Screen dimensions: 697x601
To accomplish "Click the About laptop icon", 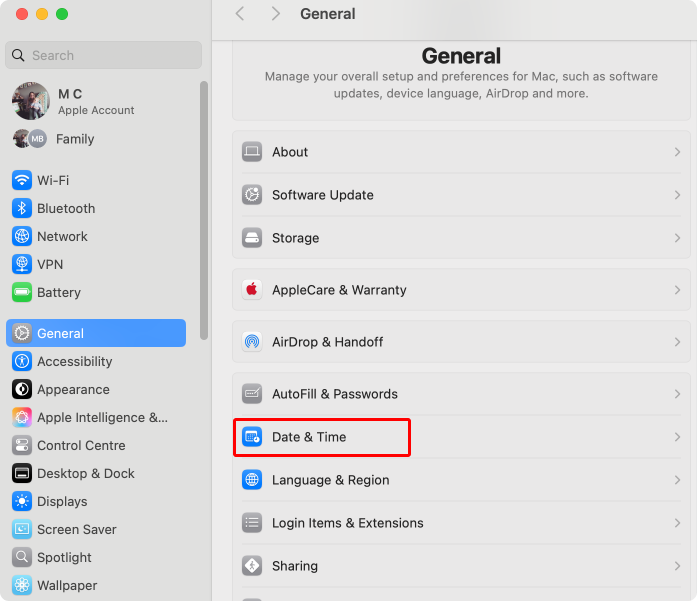I will [252, 152].
